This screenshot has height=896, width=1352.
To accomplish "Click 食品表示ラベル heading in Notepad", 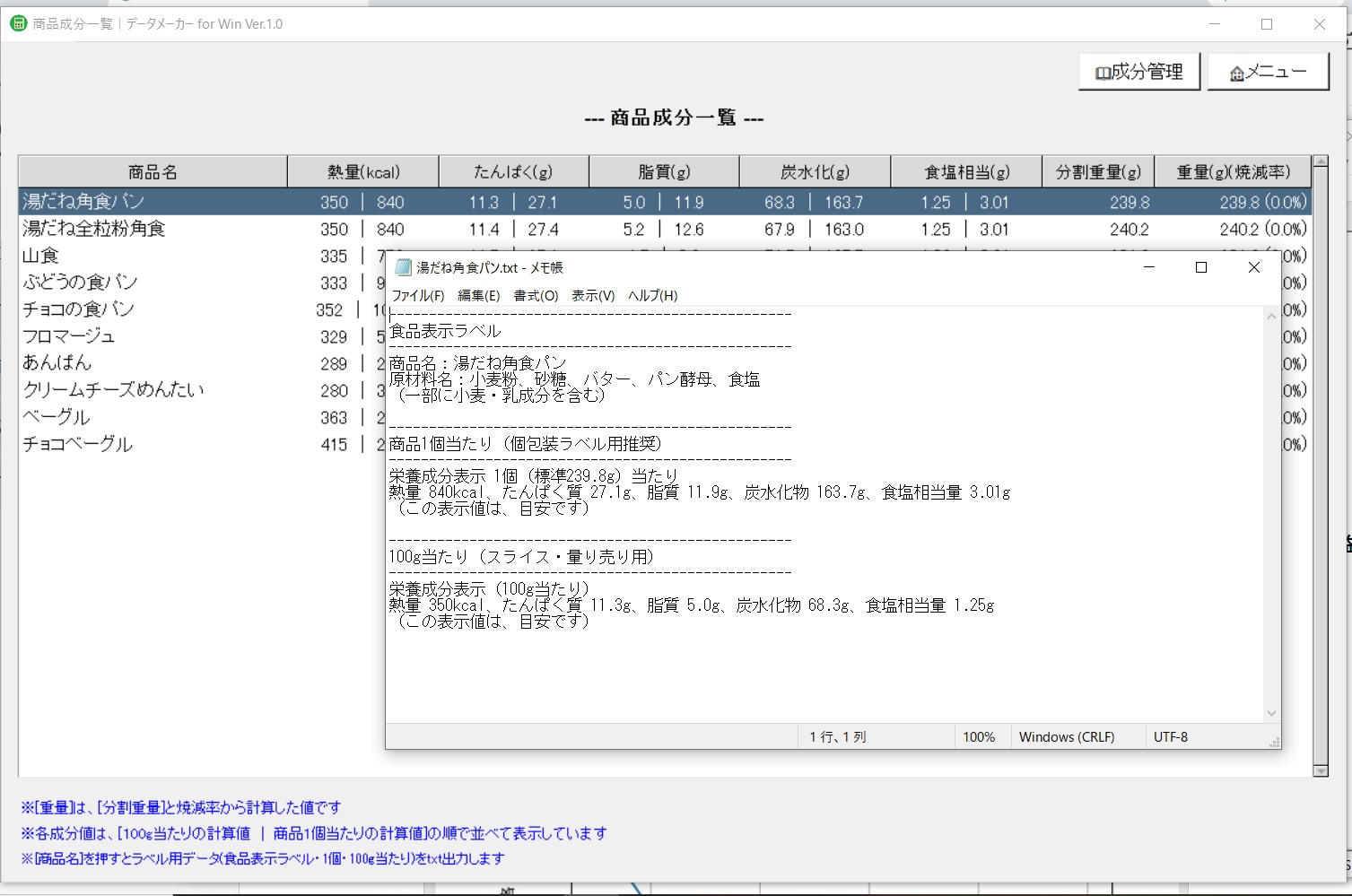I will pos(445,331).
